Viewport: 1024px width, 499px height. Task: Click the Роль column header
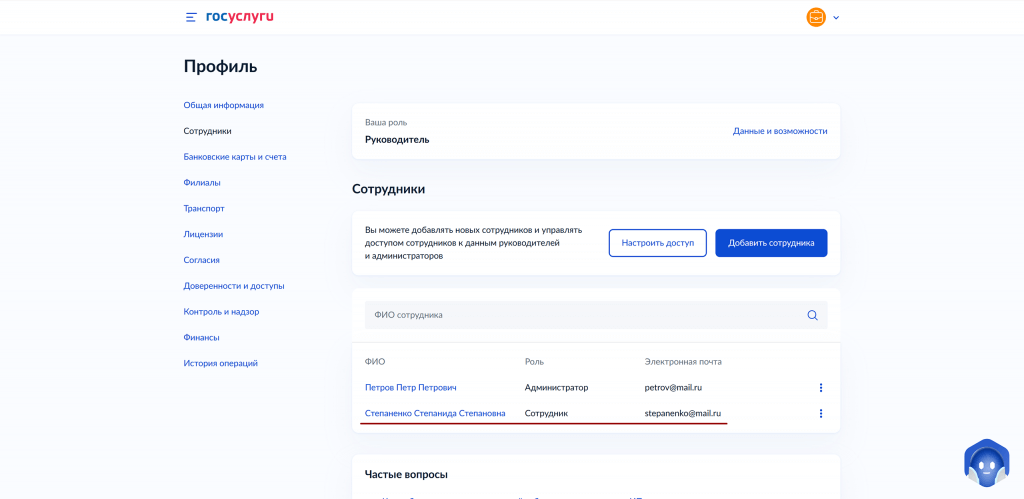534,362
